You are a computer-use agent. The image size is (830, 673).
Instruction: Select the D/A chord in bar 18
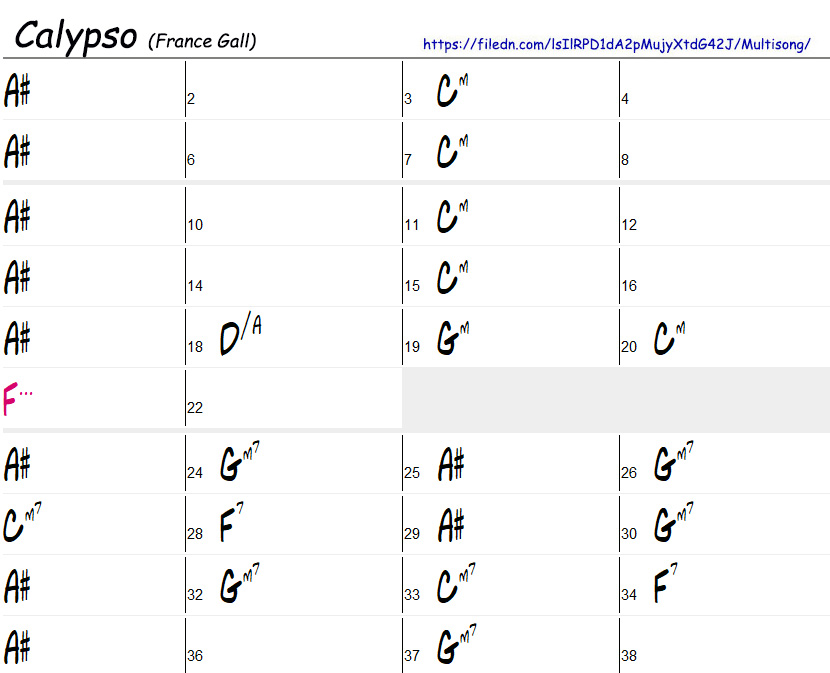[239, 335]
